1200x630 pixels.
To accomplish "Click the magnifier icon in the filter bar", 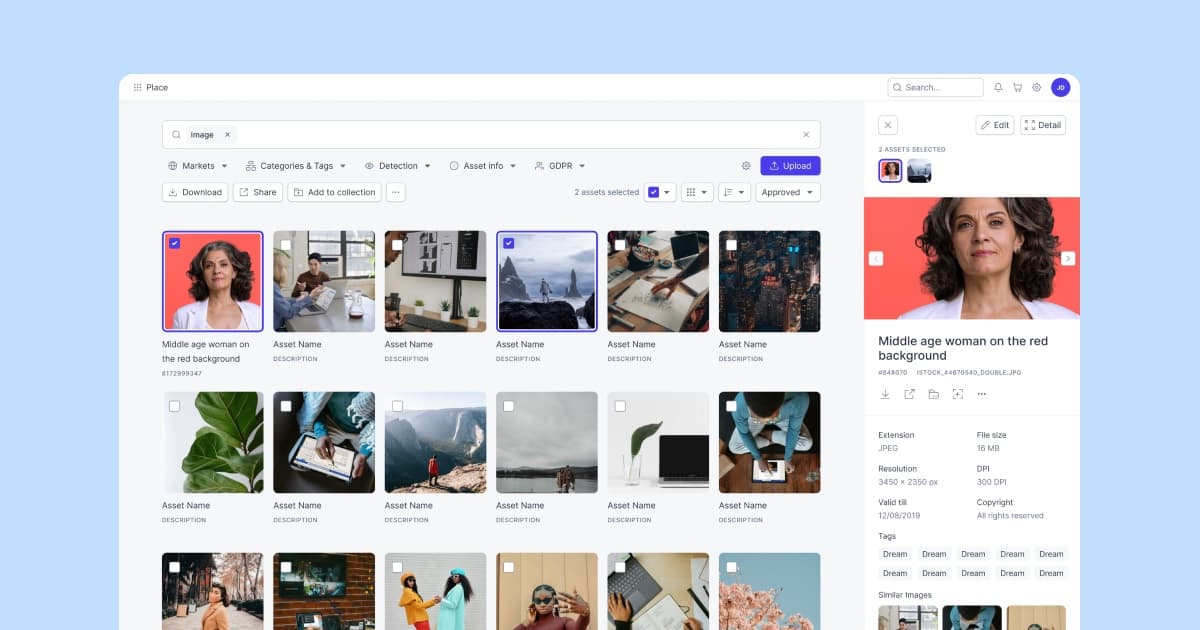I will (x=176, y=134).
